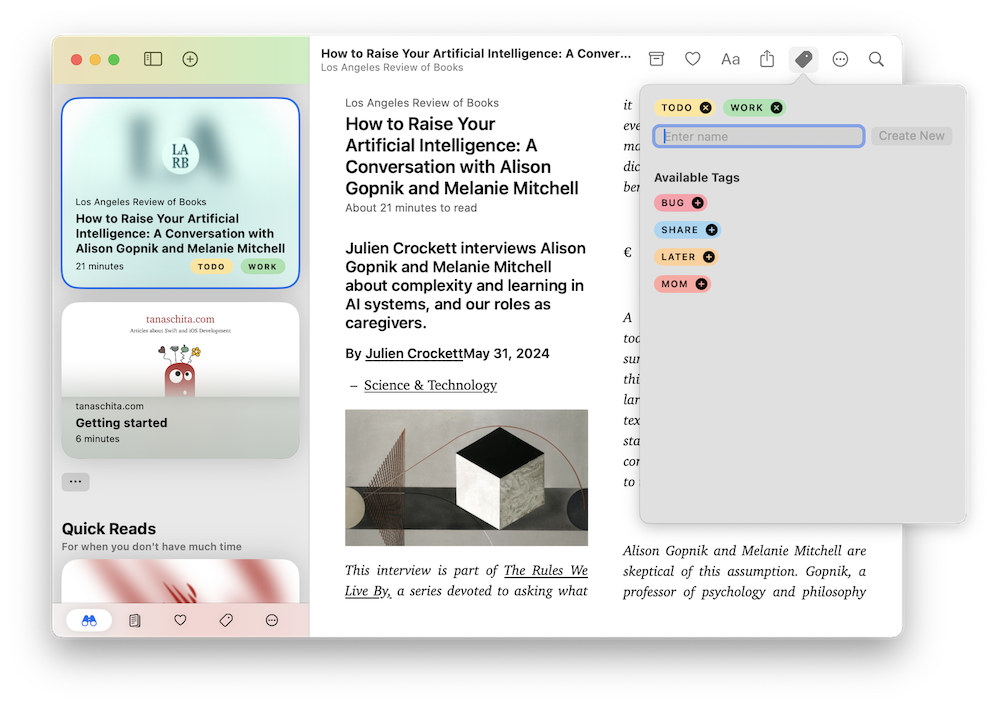
Task: Focus the Enter name tag field
Action: click(x=759, y=136)
